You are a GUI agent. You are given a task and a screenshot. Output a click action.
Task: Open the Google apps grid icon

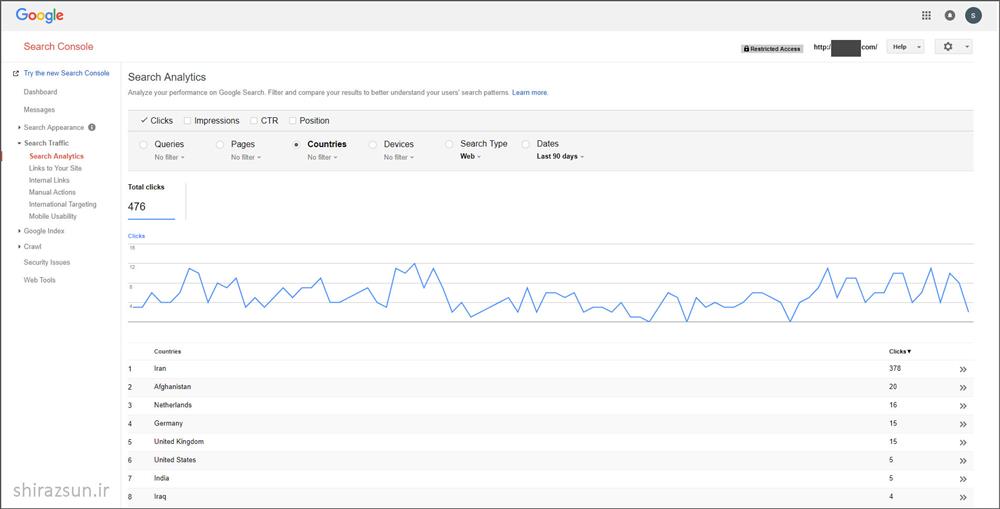(926, 15)
